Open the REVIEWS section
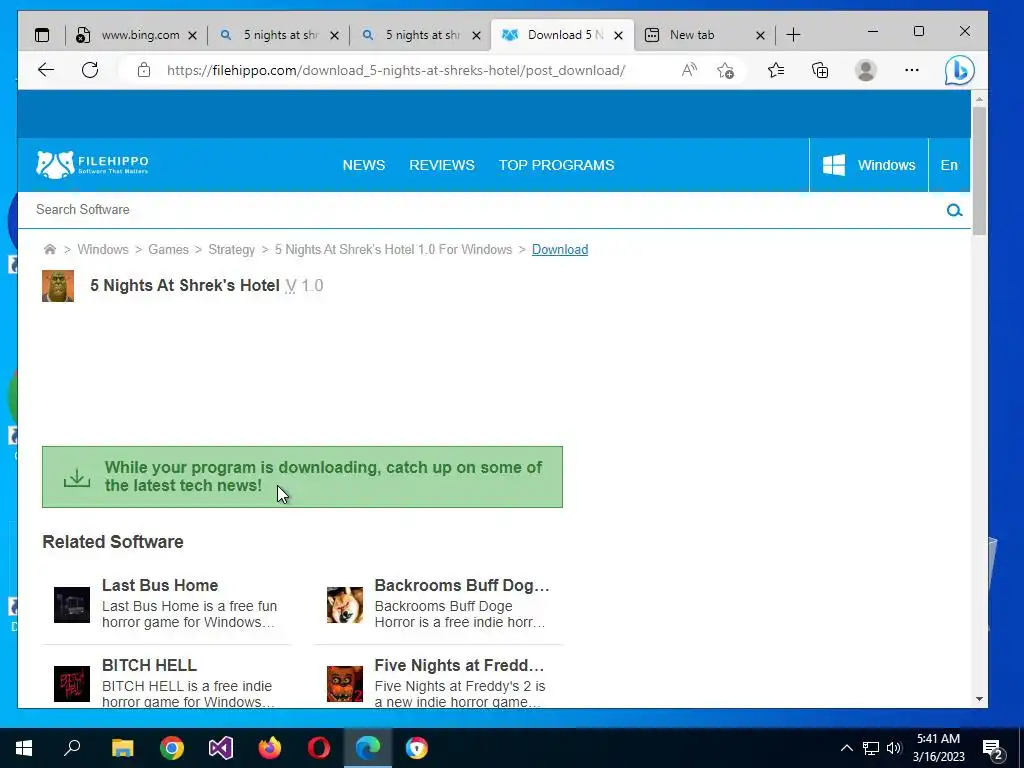The image size is (1024, 768). [442, 165]
